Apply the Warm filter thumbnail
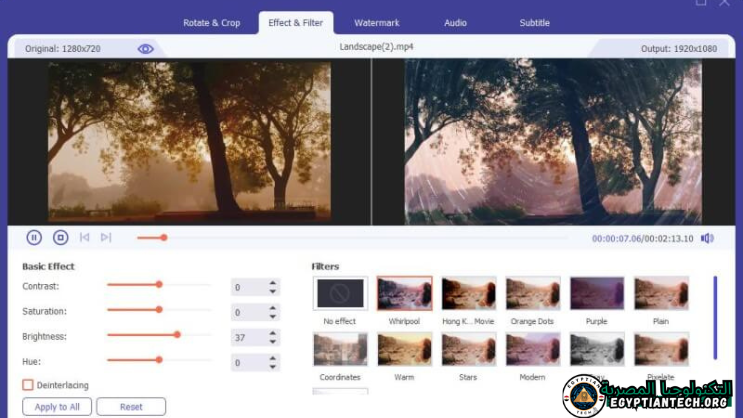 (405, 349)
